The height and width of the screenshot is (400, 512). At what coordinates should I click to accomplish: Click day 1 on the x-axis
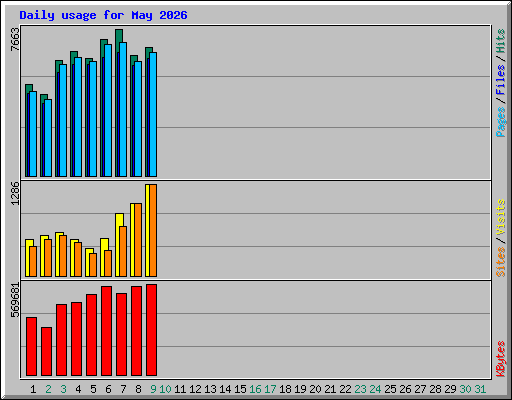pos(33,389)
